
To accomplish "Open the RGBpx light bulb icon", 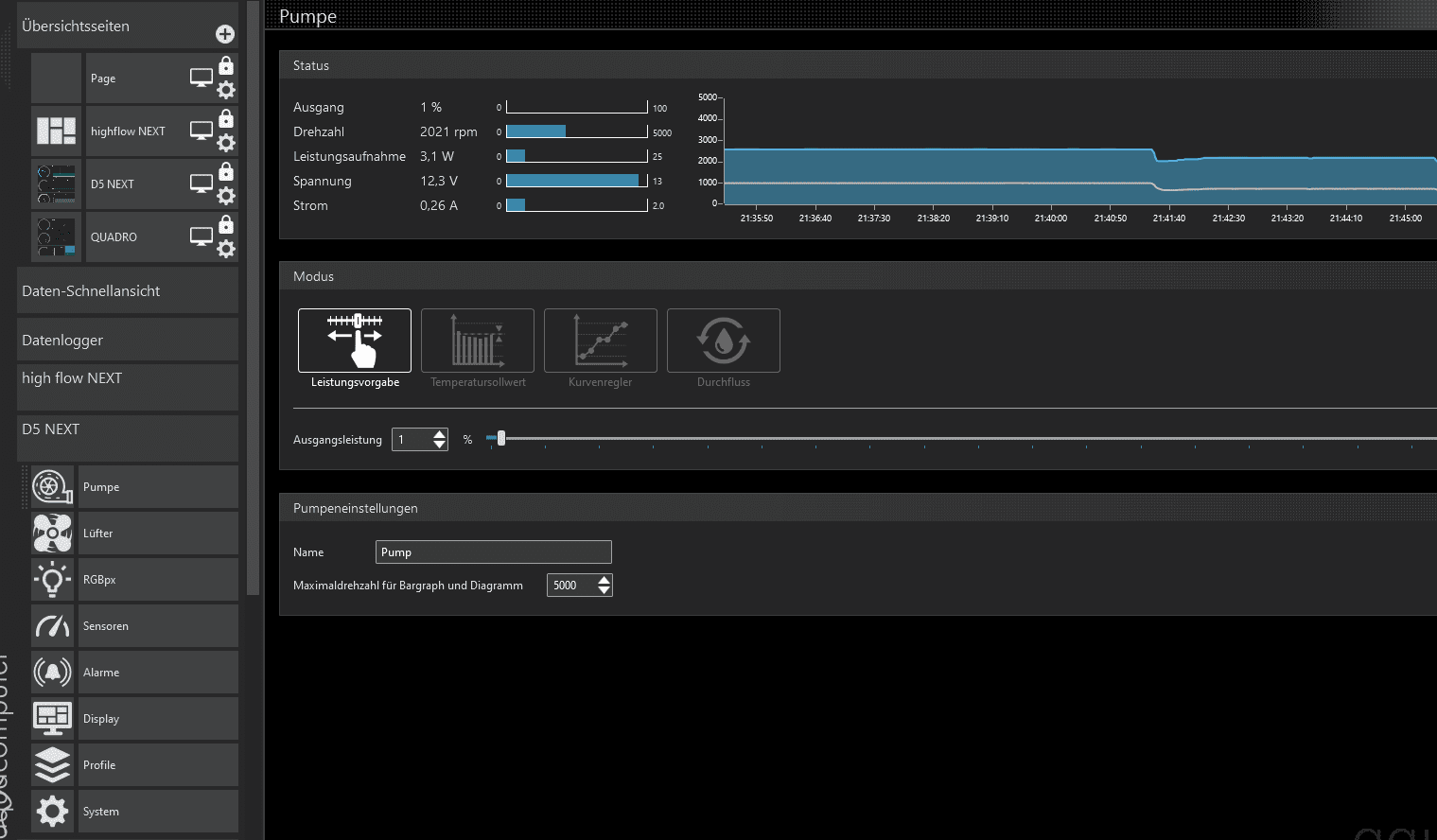I will click(52, 579).
